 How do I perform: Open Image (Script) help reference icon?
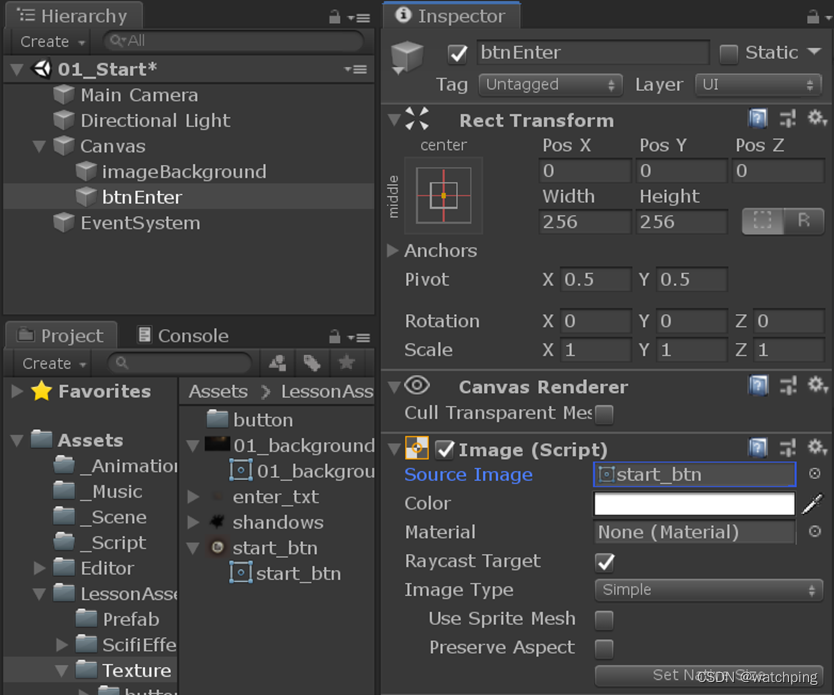point(758,448)
